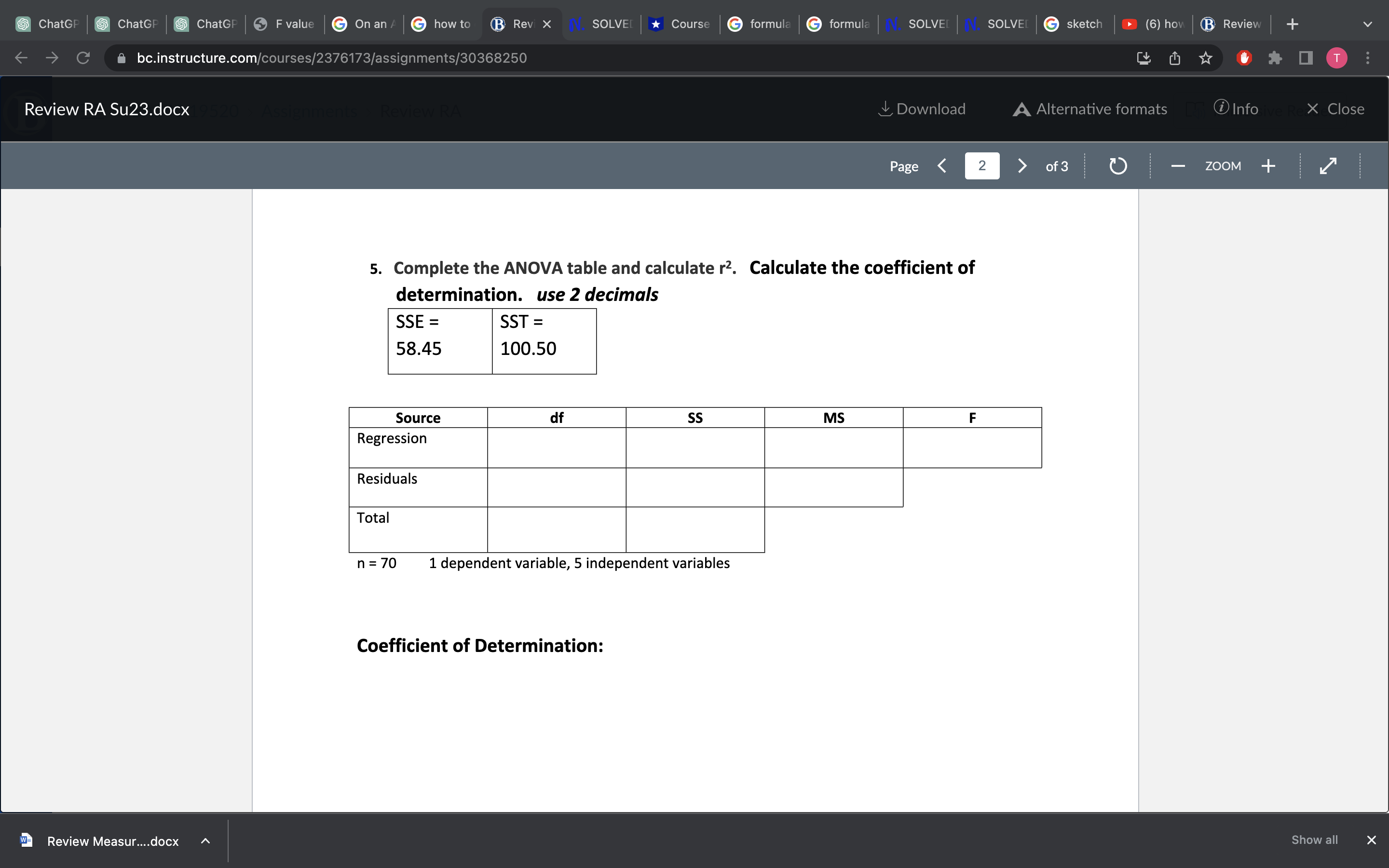The width and height of the screenshot is (1389, 868).
Task: Open the profile avatar menu
Action: coord(1336,57)
